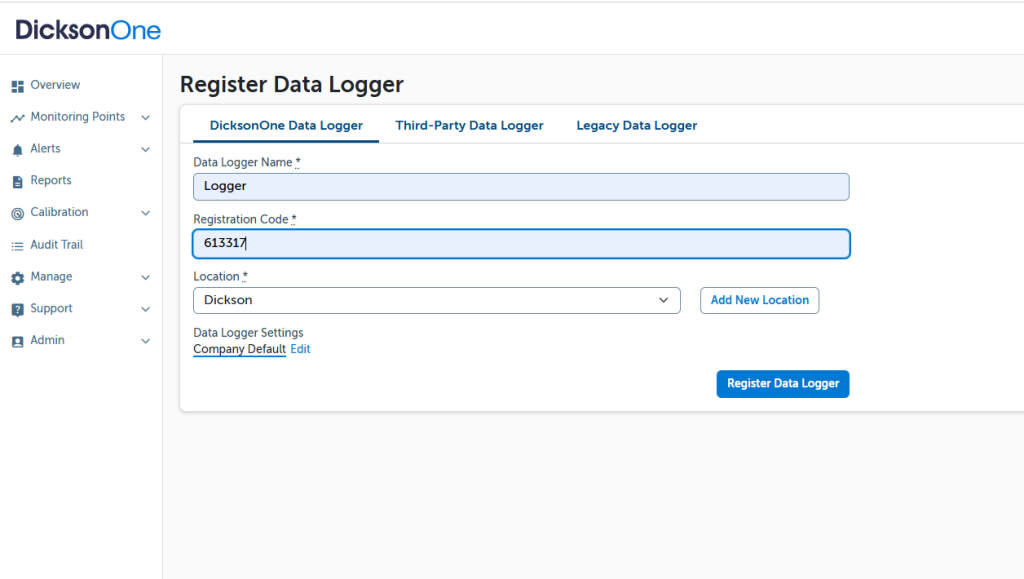Expand the Alerts menu chevron
Image resolution: width=1024 pixels, height=579 pixels.
click(x=145, y=150)
